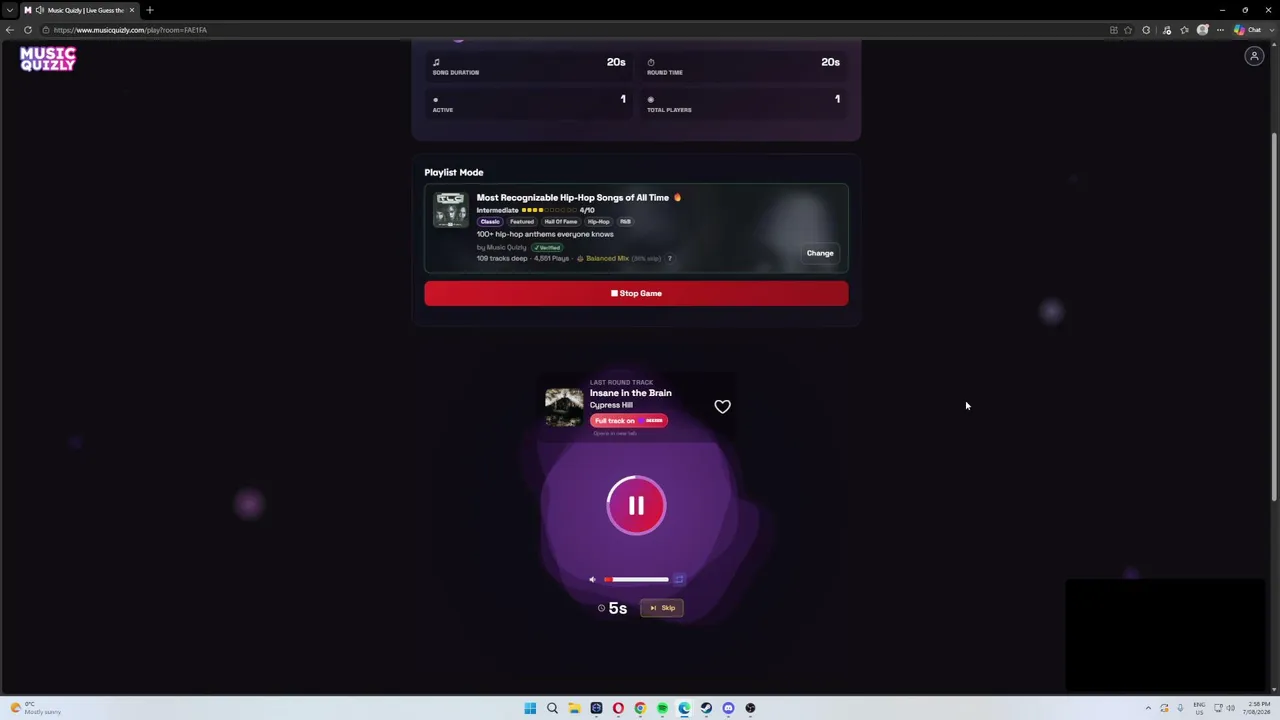
Task: Toggle the repeat button beside the volume bar
Action: click(x=679, y=579)
